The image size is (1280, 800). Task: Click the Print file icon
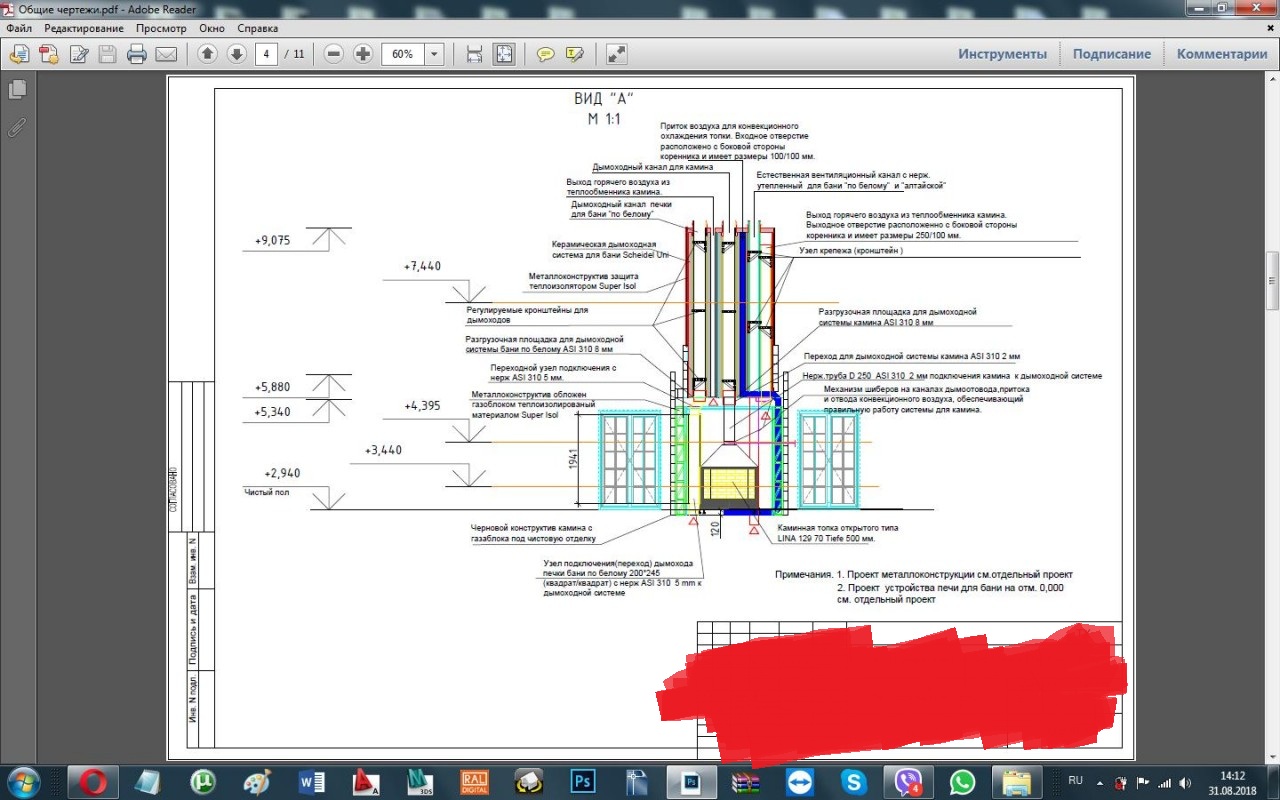[137, 54]
